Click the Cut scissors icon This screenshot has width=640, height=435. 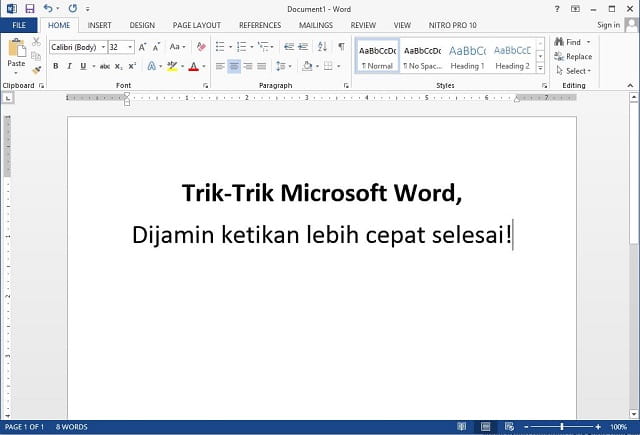[x=36, y=42]
